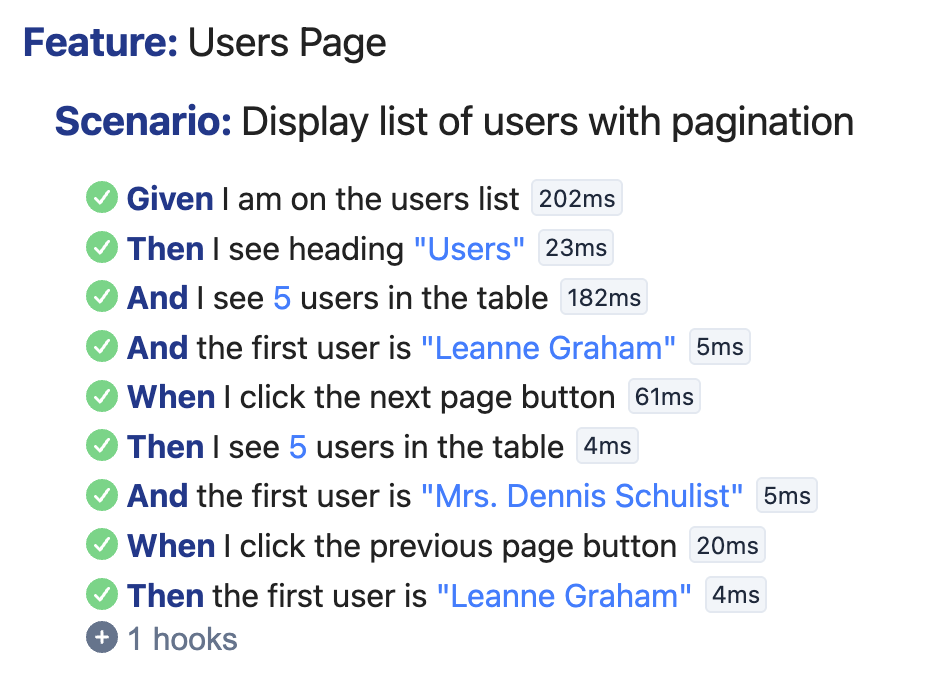Image resolution: width=948 pixels, height=694 pixels.
Task: Click the 182ms duration badge
Action: pos(603,297)
